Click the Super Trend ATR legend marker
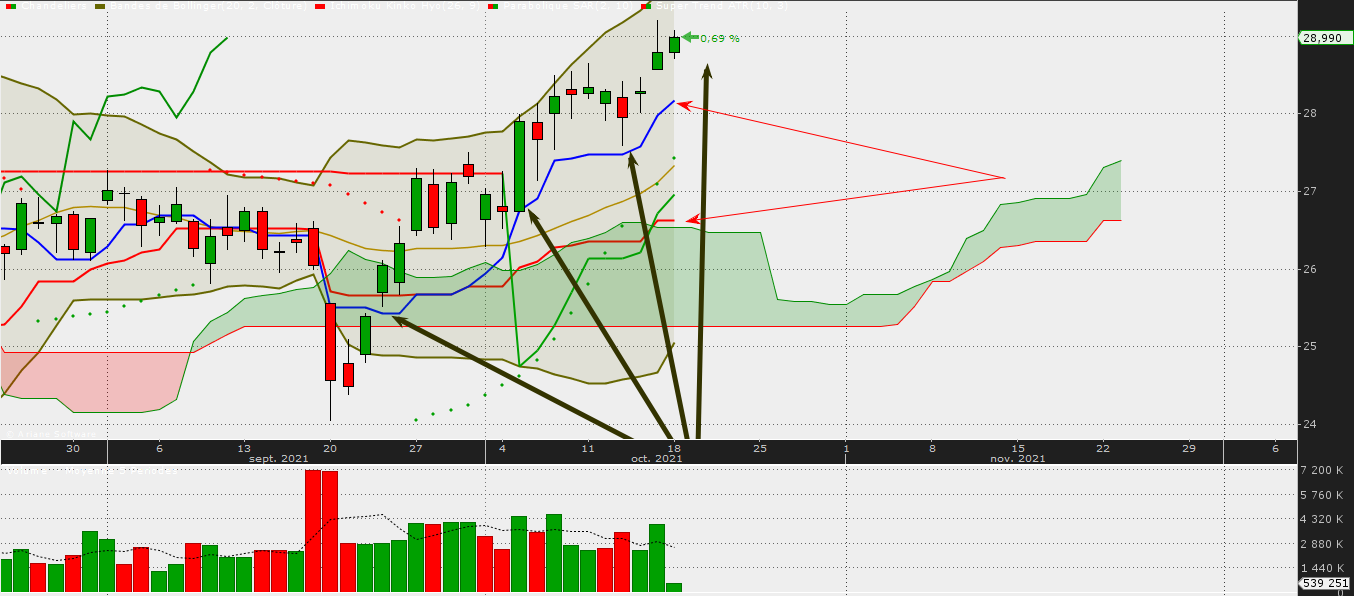1354x596 pixels. point(646,6)
